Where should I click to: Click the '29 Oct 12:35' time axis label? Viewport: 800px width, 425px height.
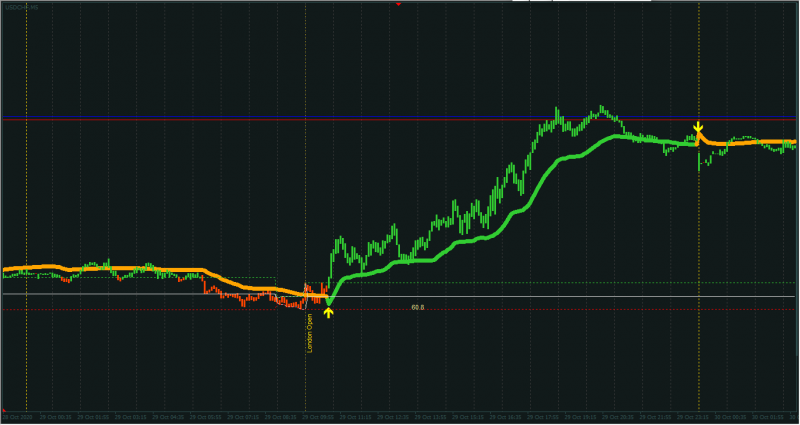394,417
